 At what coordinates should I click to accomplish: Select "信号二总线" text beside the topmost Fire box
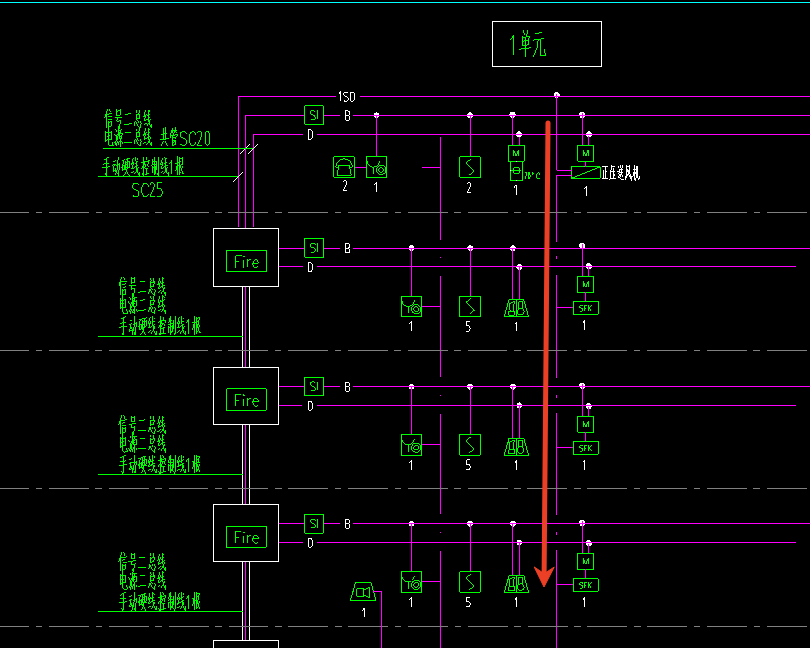[142, 285]
